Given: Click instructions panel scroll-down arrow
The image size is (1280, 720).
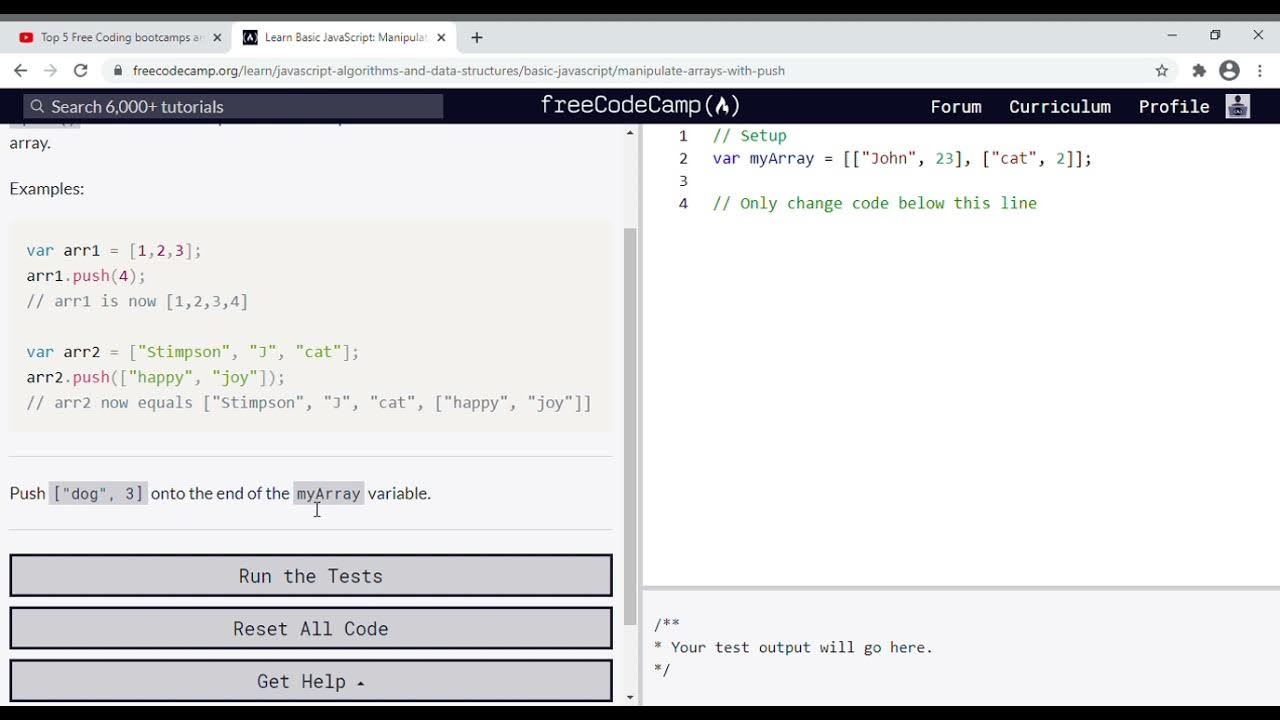Looking at the screenshot, I should coord(630,697).
